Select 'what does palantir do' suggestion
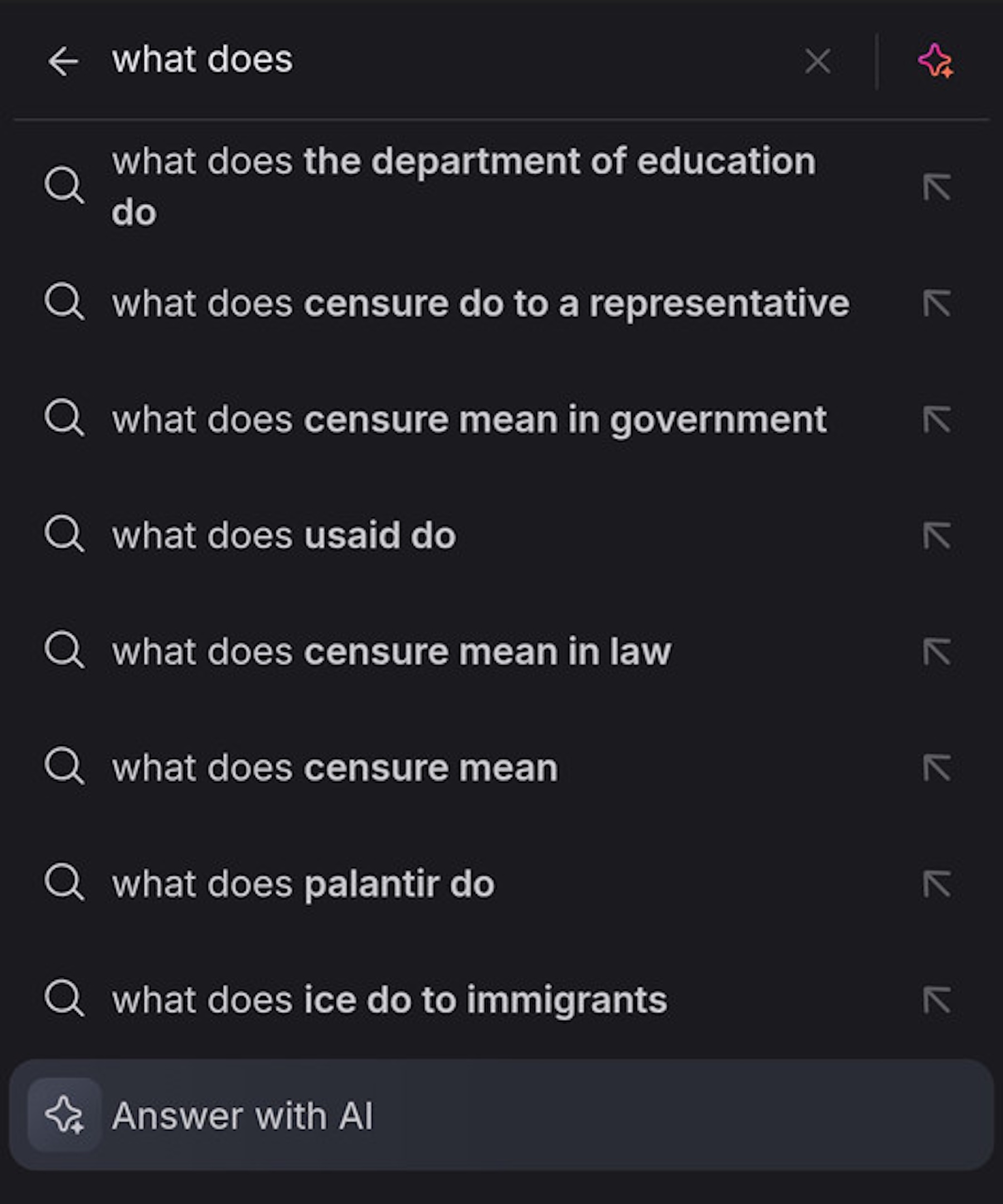 click(303, 884)
